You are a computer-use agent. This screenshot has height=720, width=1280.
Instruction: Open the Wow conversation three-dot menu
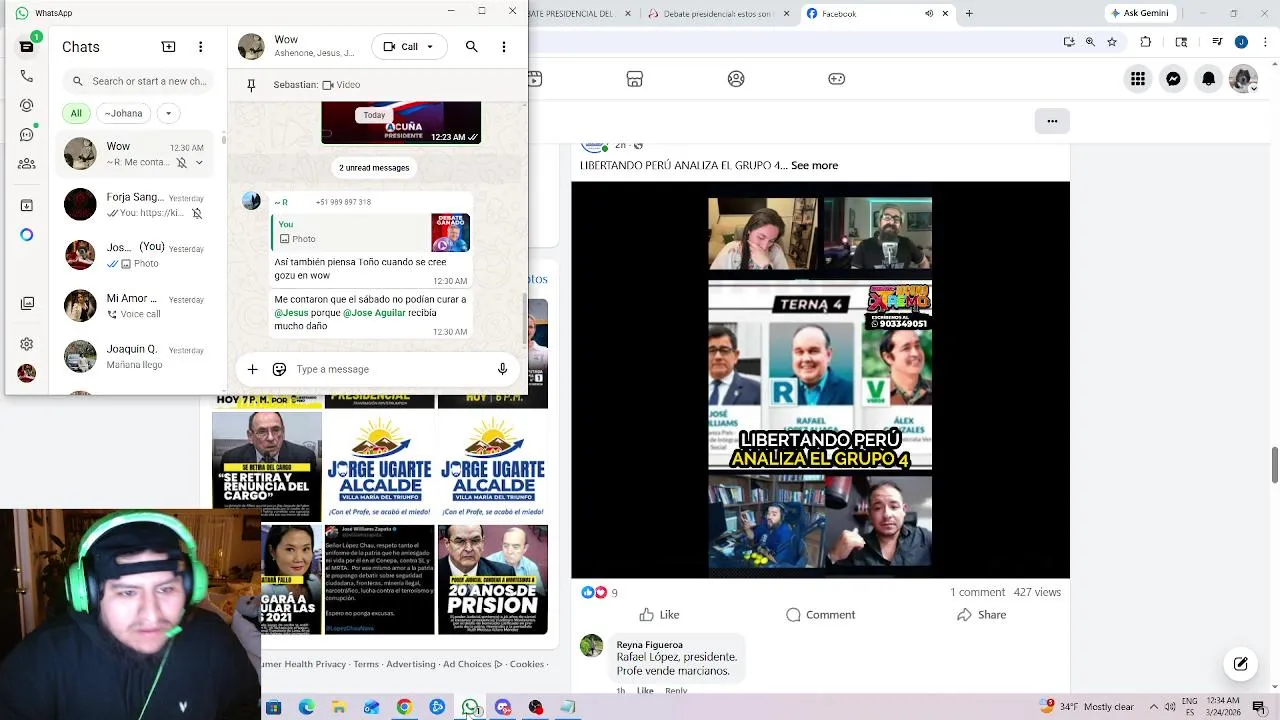(x=504, y=47)
